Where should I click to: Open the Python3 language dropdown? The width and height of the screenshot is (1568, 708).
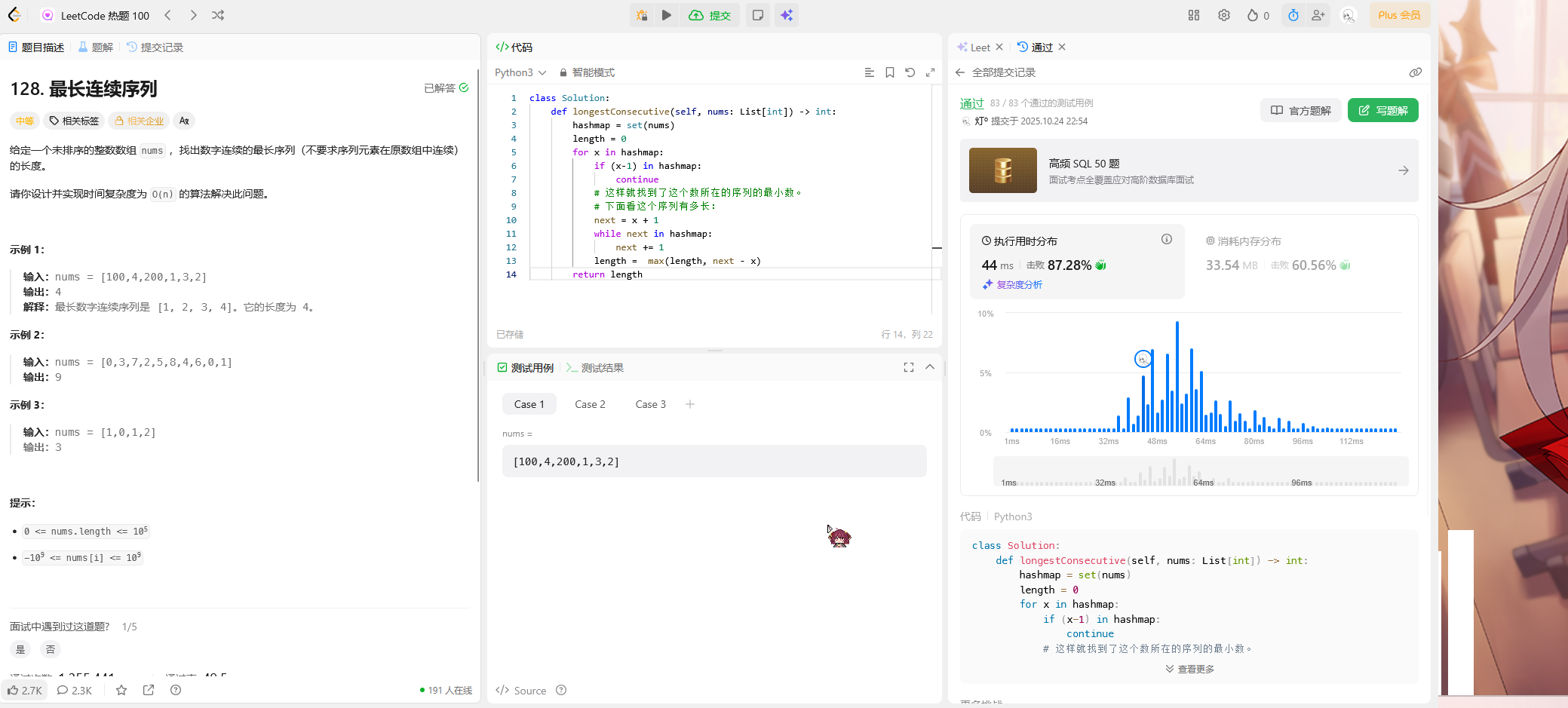pos(520,72)
